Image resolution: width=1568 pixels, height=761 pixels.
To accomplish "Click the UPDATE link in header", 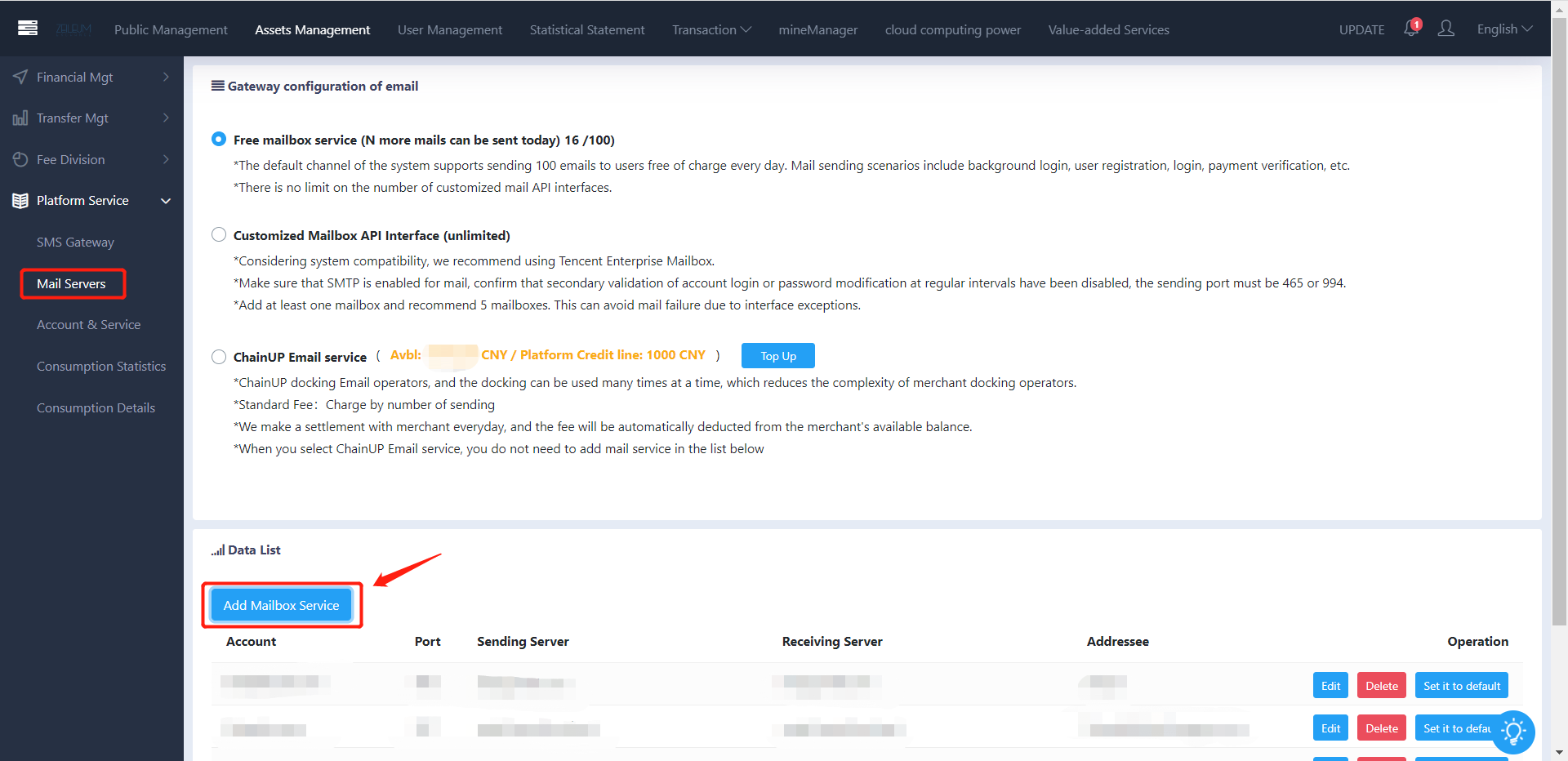I will (x=1361, y=29).
